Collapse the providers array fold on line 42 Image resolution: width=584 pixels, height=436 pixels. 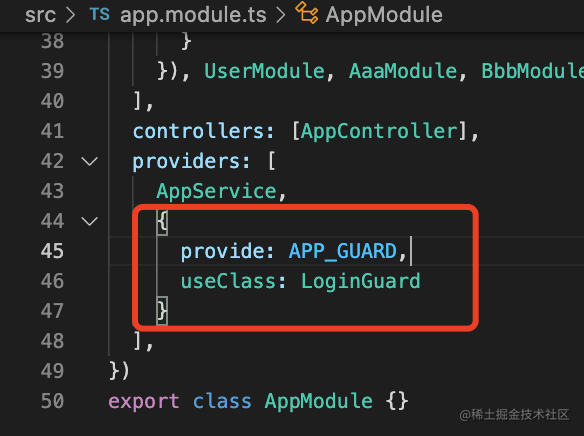89,161
